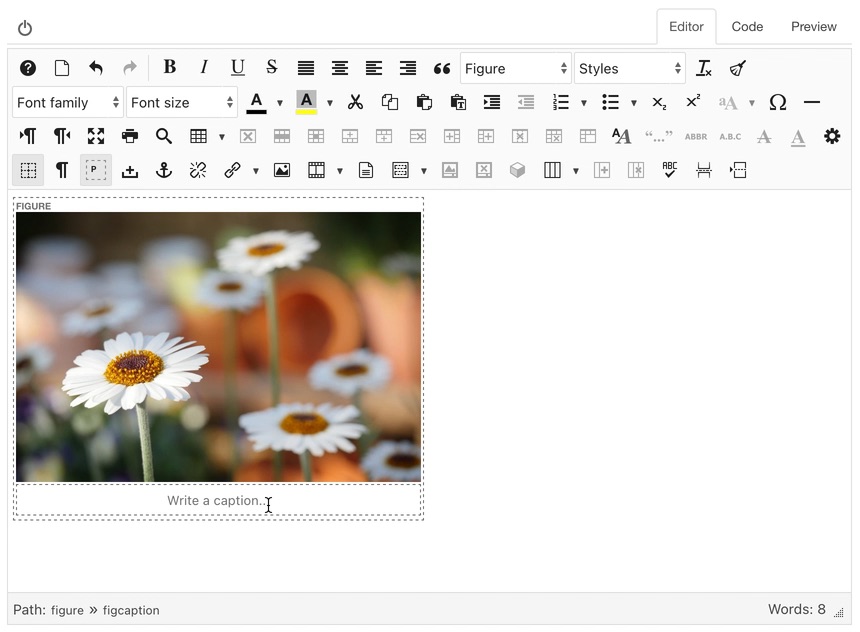860x632 pixels.
Task: Click the Cut scissors icon
Action: 355,102
